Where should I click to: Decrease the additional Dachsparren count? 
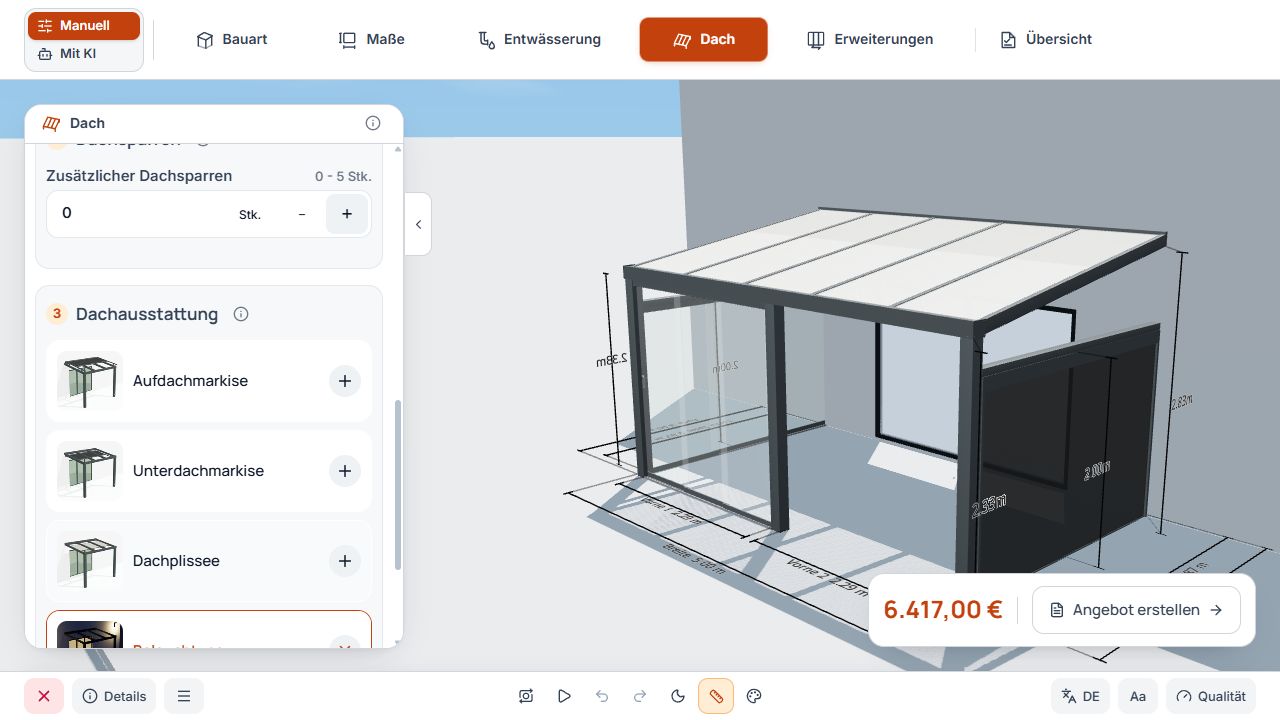click(302, 214)
